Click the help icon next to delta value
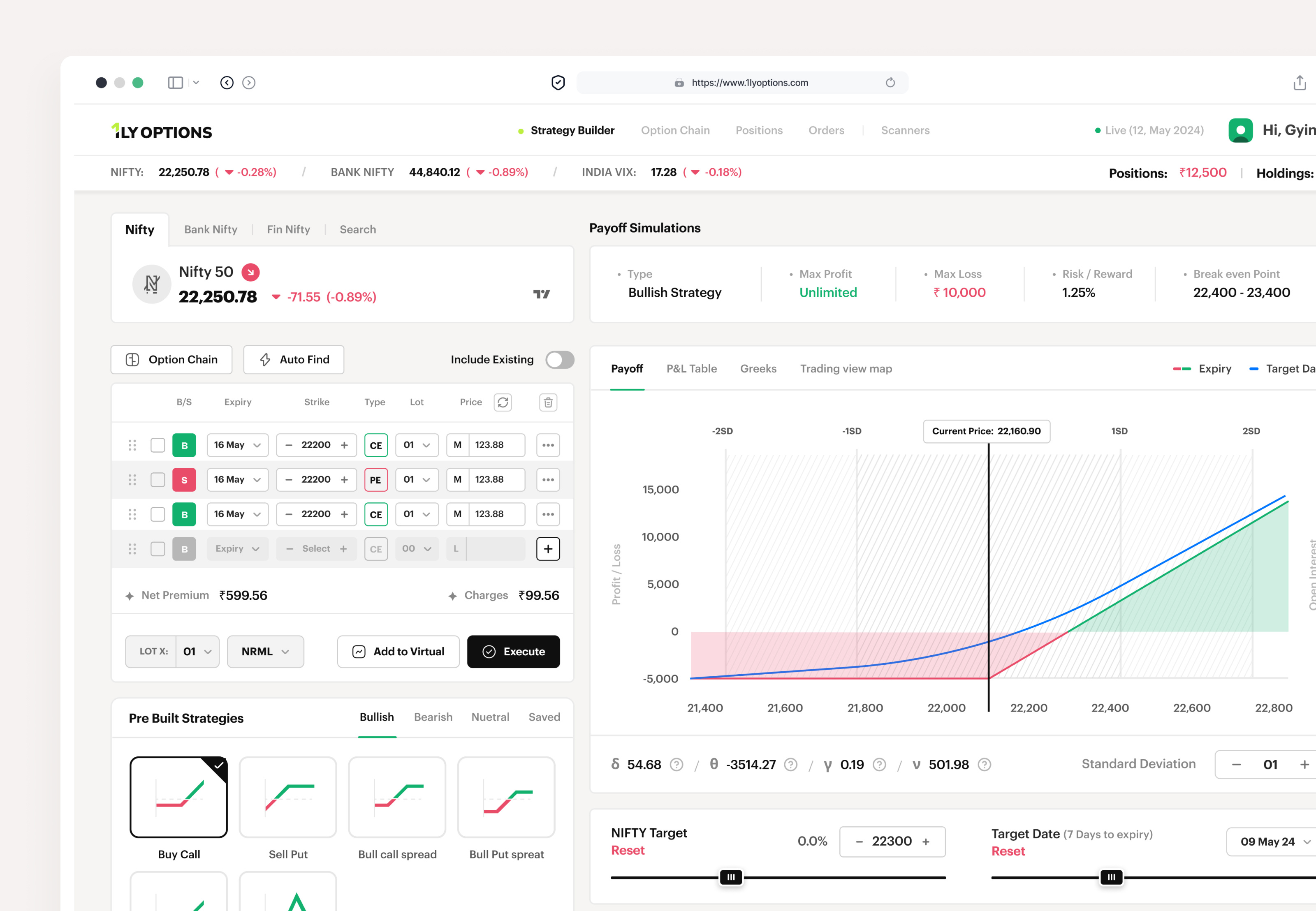Image resolution: width=1316 pixels, height=911 pixels. pos(677,764)
